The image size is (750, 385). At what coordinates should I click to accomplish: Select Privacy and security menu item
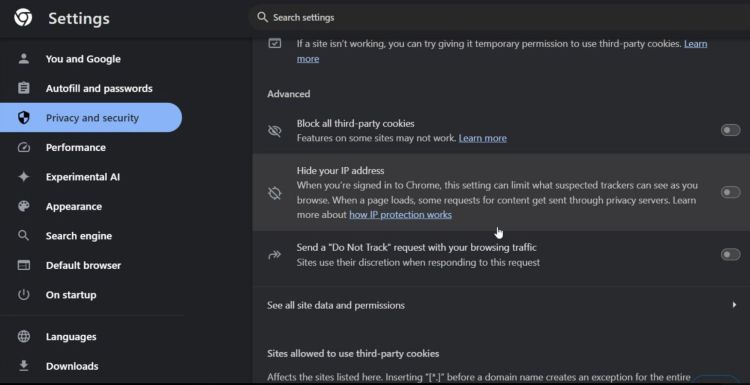pyautogui.click(x=91, y=118)
